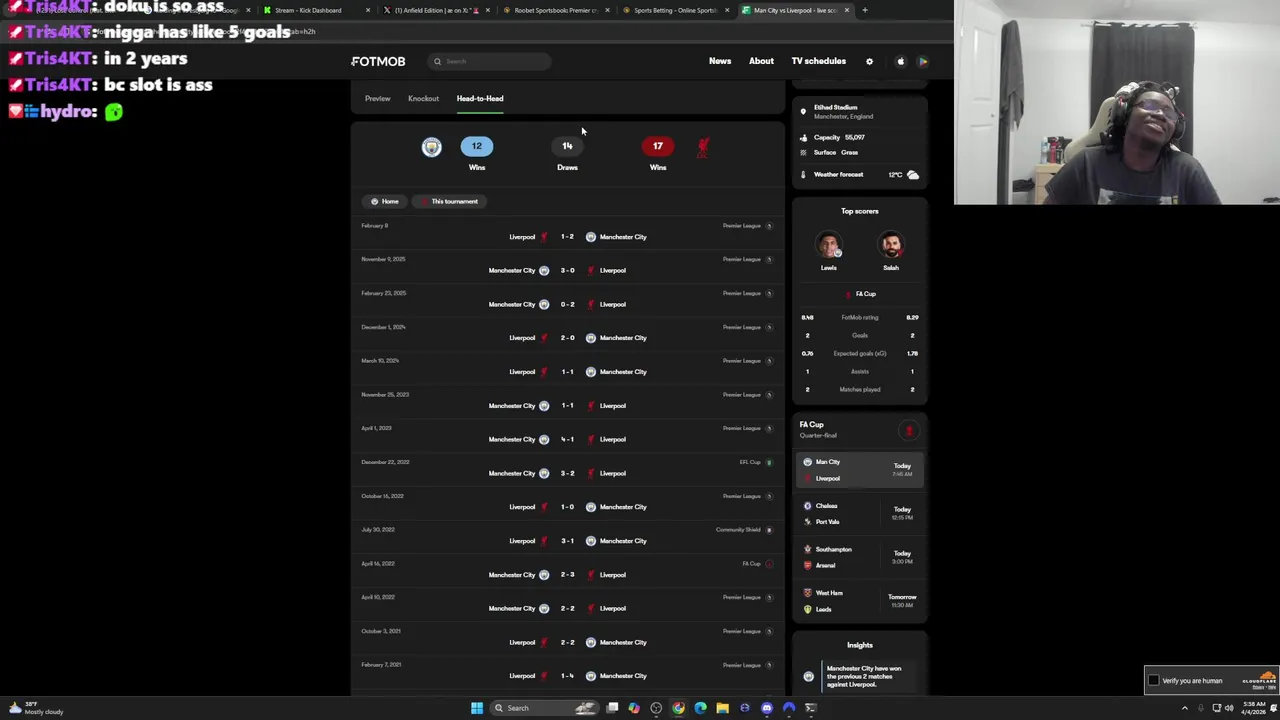This screenshot has height=720, width=1280.
Task: Open Google Chrome from the taskbar
Action: click(678, 708)
